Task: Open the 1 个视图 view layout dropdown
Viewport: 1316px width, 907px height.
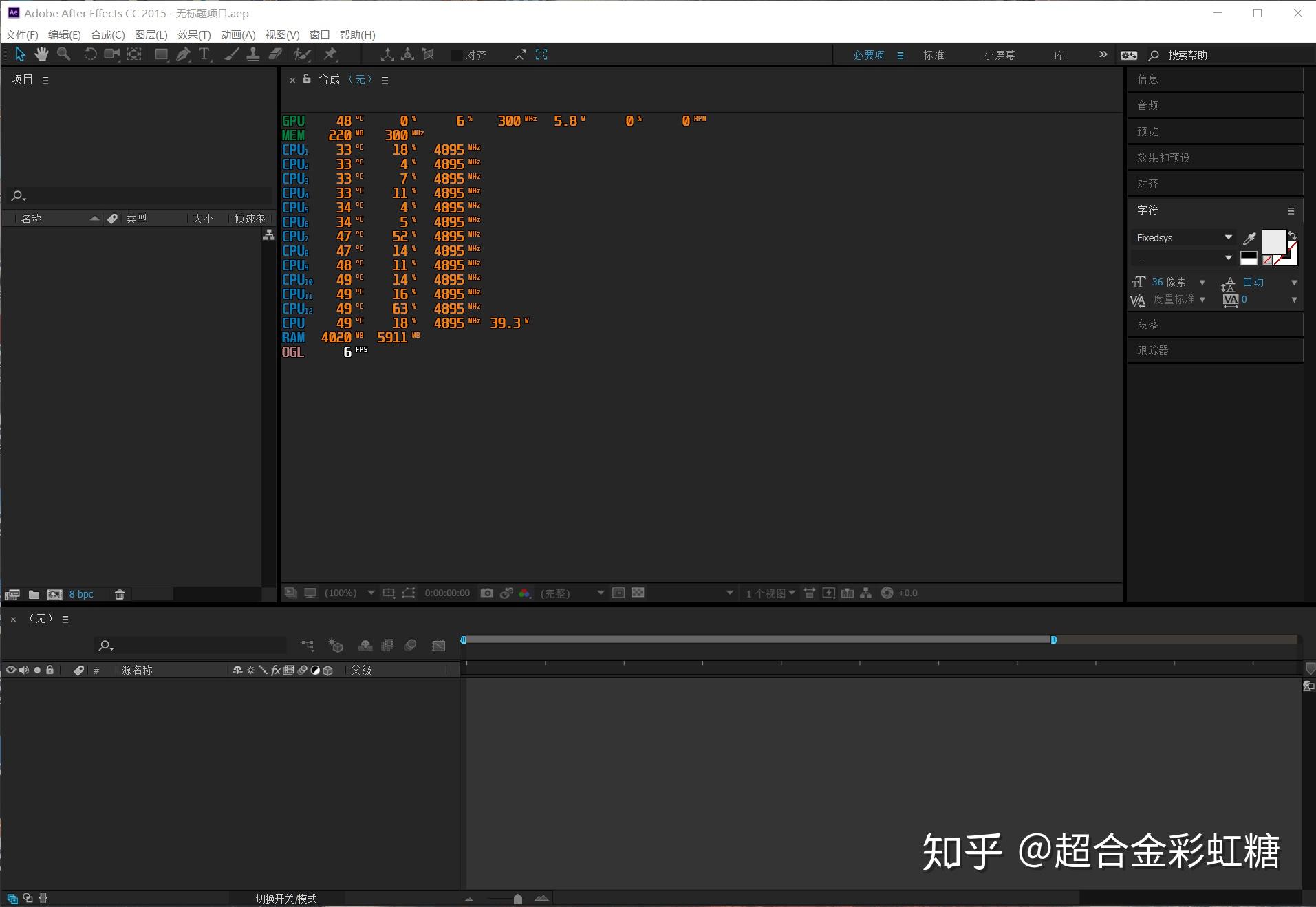Action: click(770, 593)
